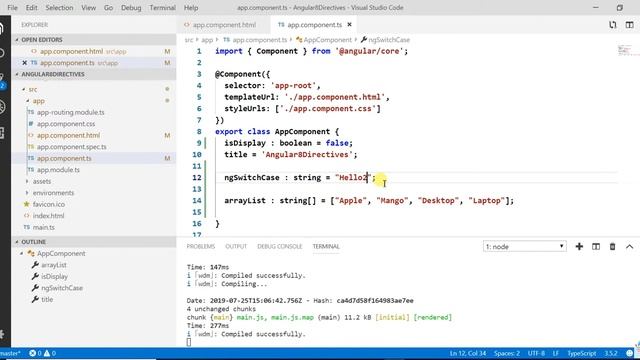
Task: Open the Search view in activity bar
Action: pos(2,53)
